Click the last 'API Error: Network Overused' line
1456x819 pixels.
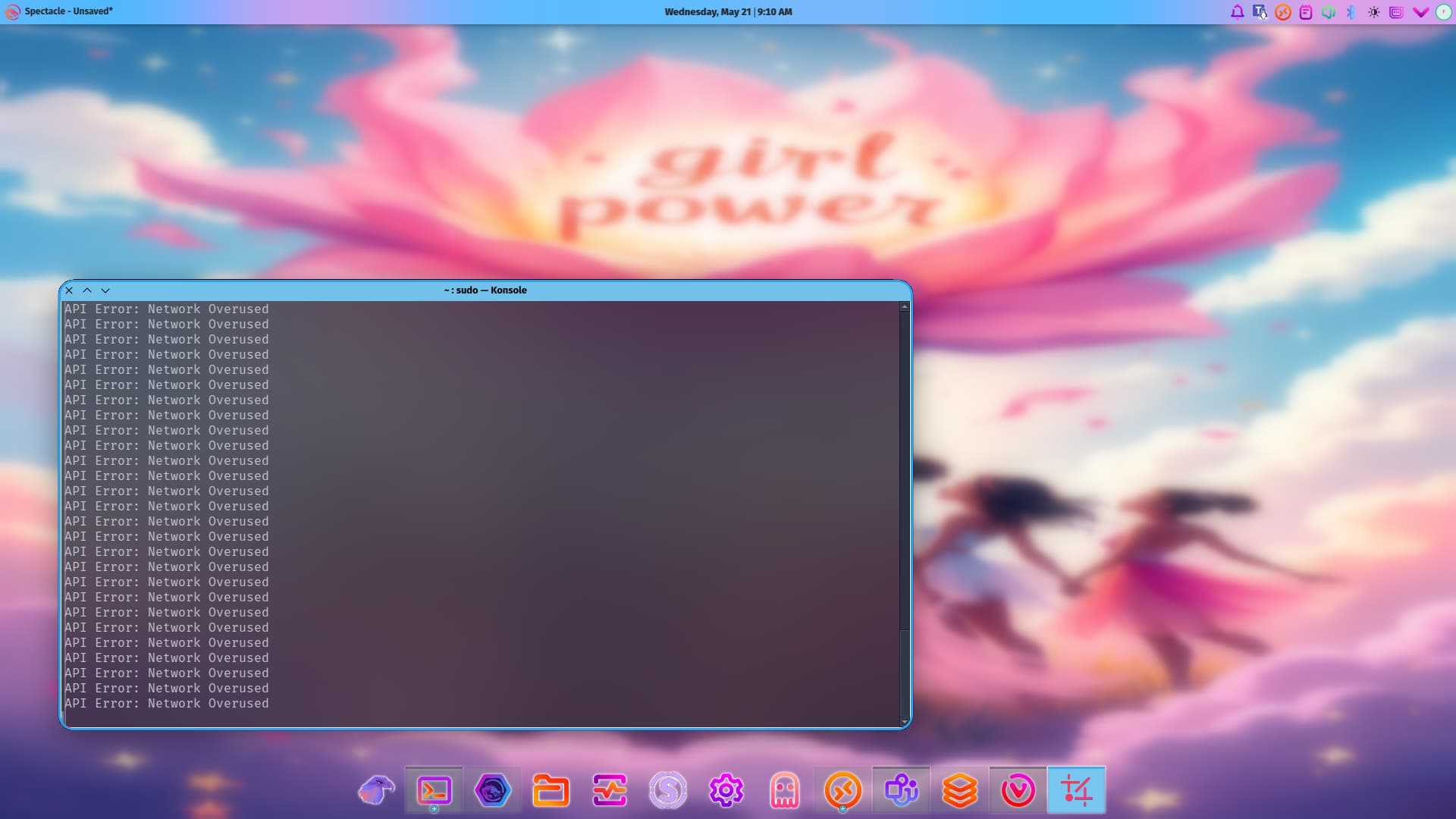pyautogui.click(x=166, y=704)
